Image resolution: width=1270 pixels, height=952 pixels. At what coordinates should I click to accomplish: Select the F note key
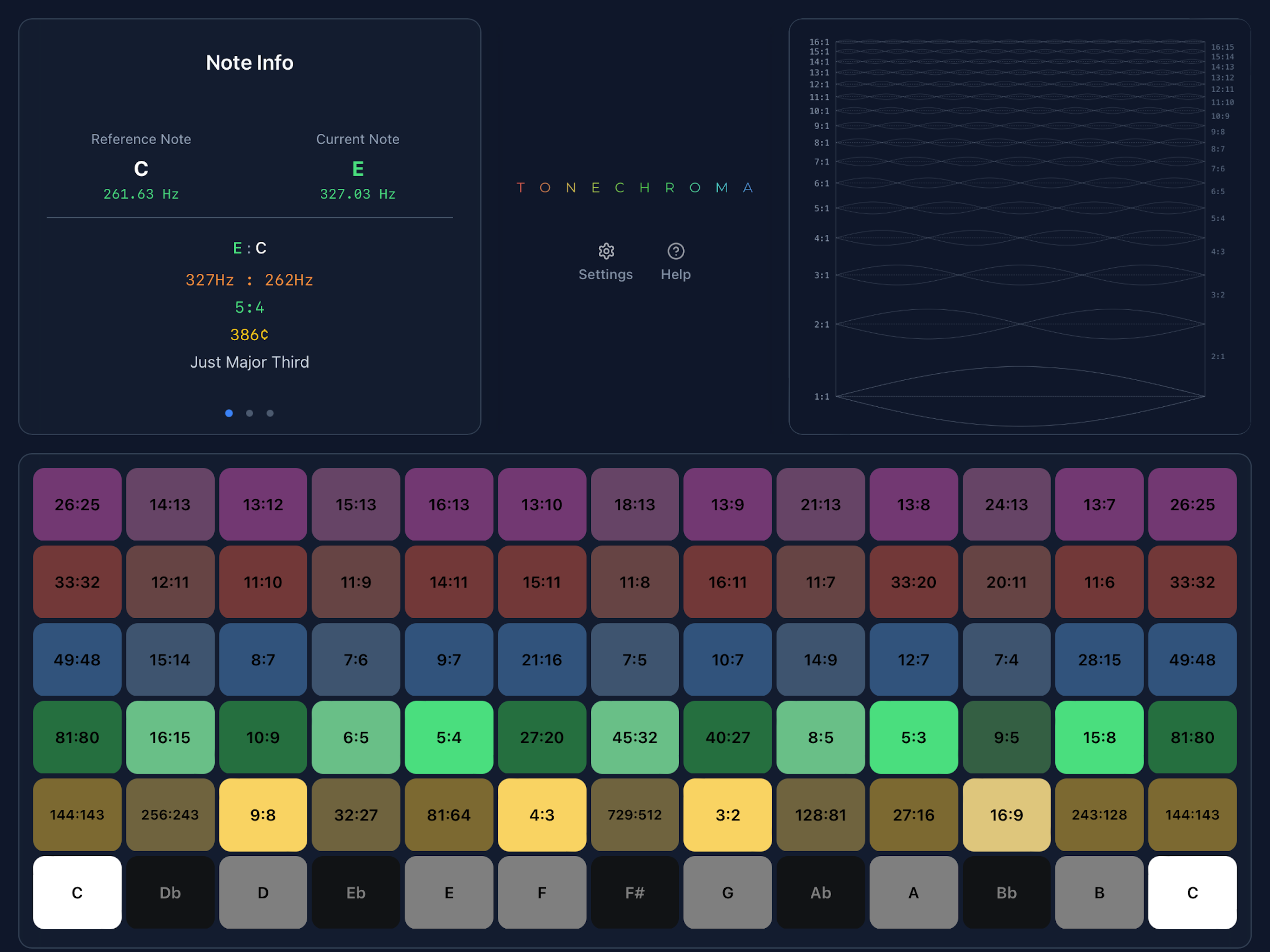click(542, 892)
